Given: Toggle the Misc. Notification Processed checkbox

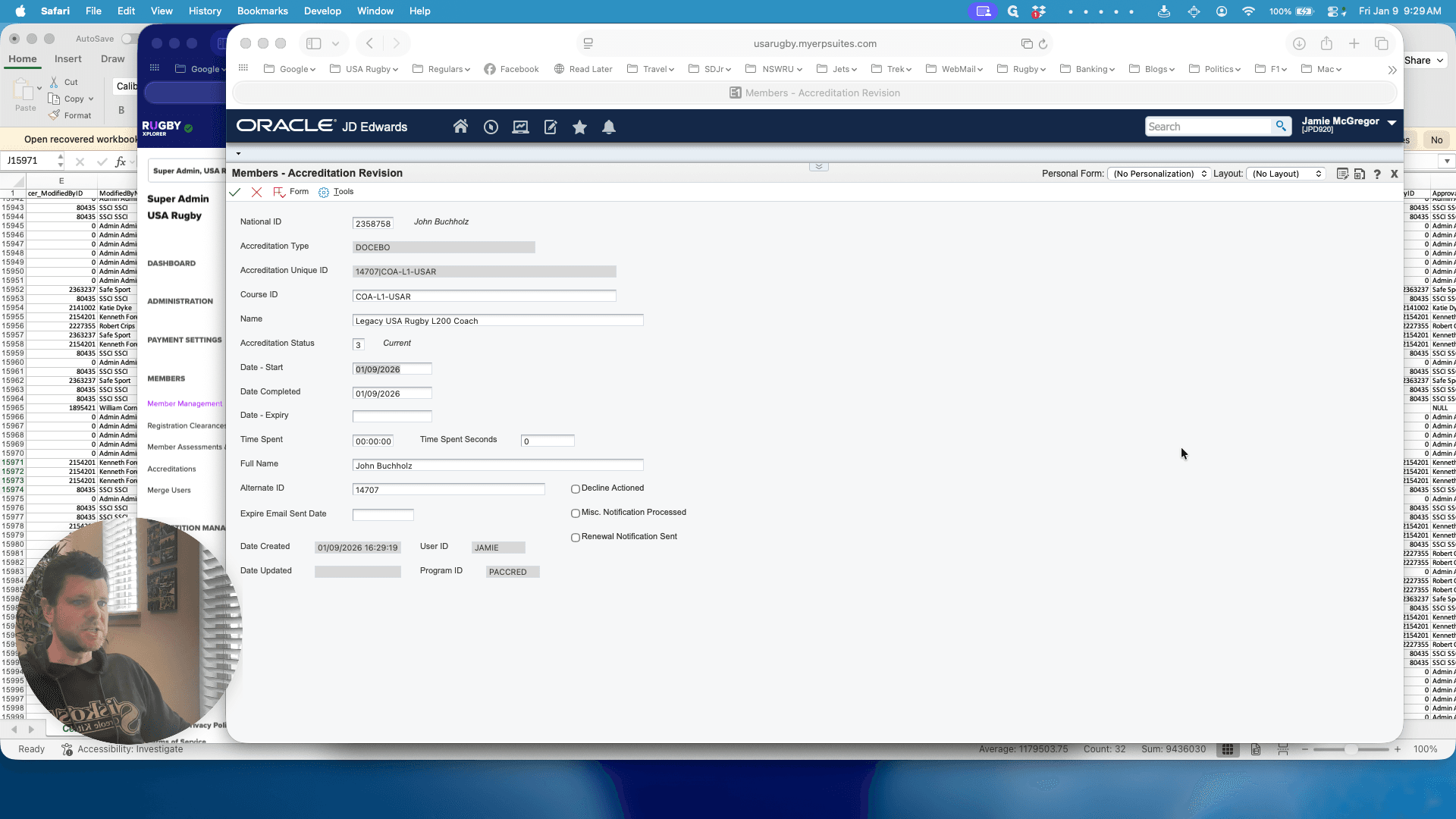Looking at the screenshot, I should click(x=576, y=513).
